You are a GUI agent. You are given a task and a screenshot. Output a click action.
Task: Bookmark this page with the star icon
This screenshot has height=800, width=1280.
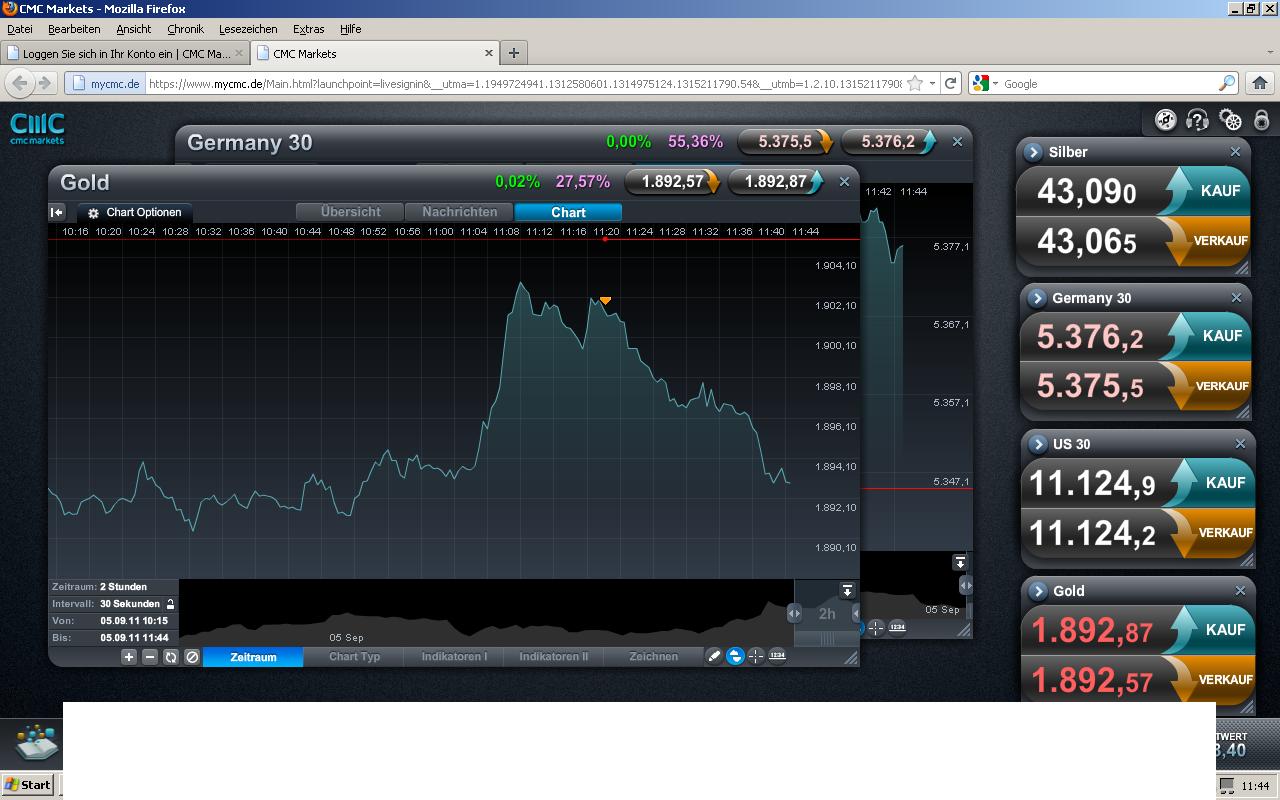[x=914, y=84]
